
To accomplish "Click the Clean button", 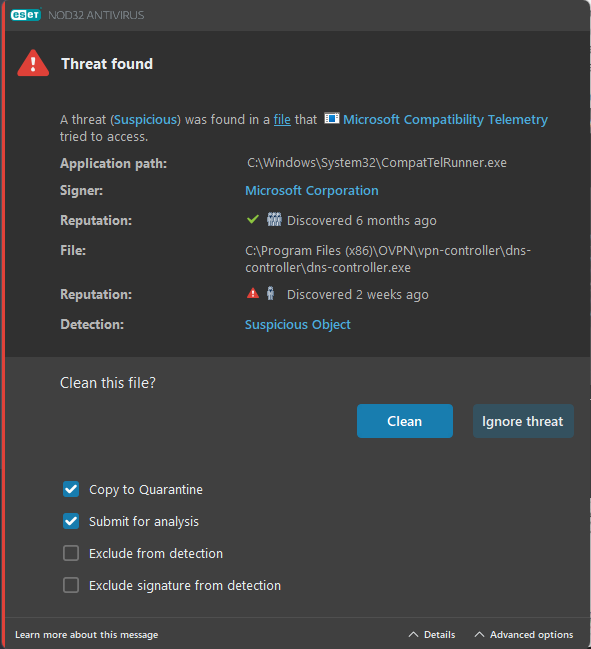I will point(405,421).
